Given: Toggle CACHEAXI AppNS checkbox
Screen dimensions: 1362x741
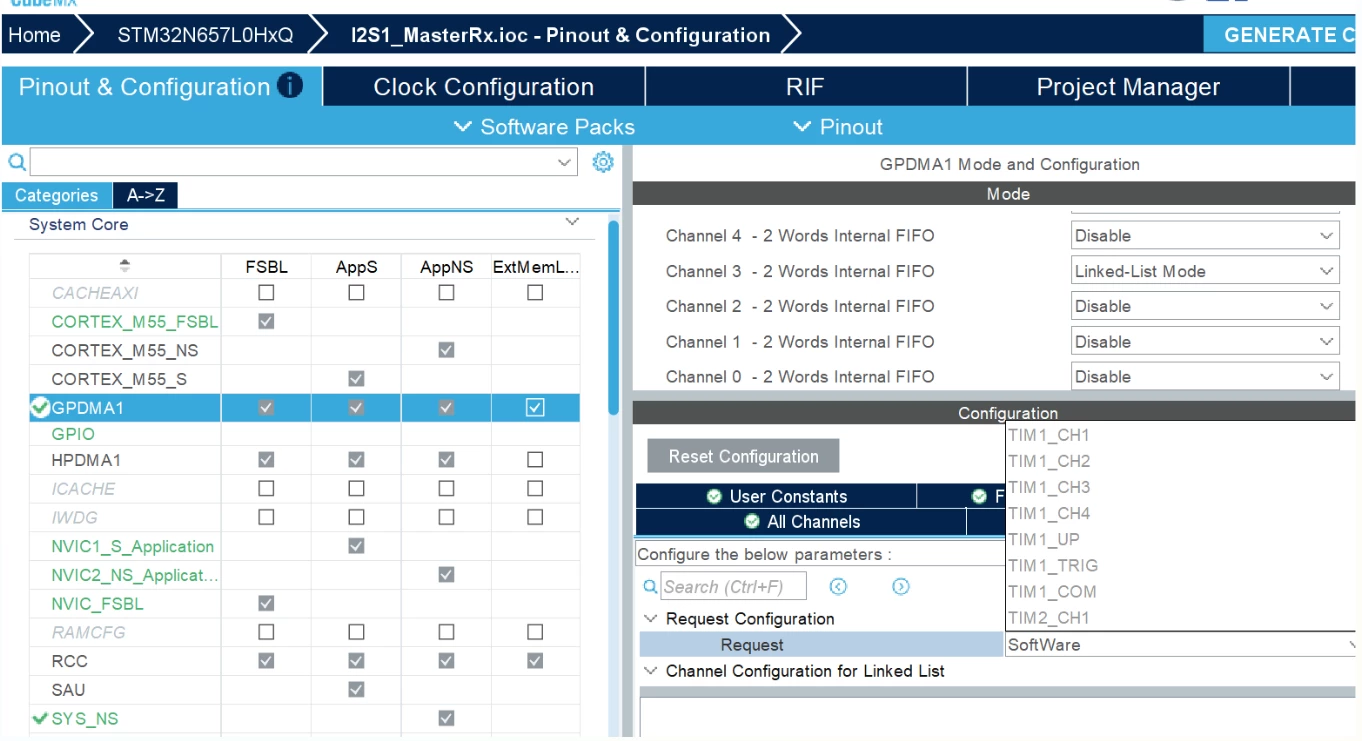Looking at the screenshot, I should [x=446, y=293].
